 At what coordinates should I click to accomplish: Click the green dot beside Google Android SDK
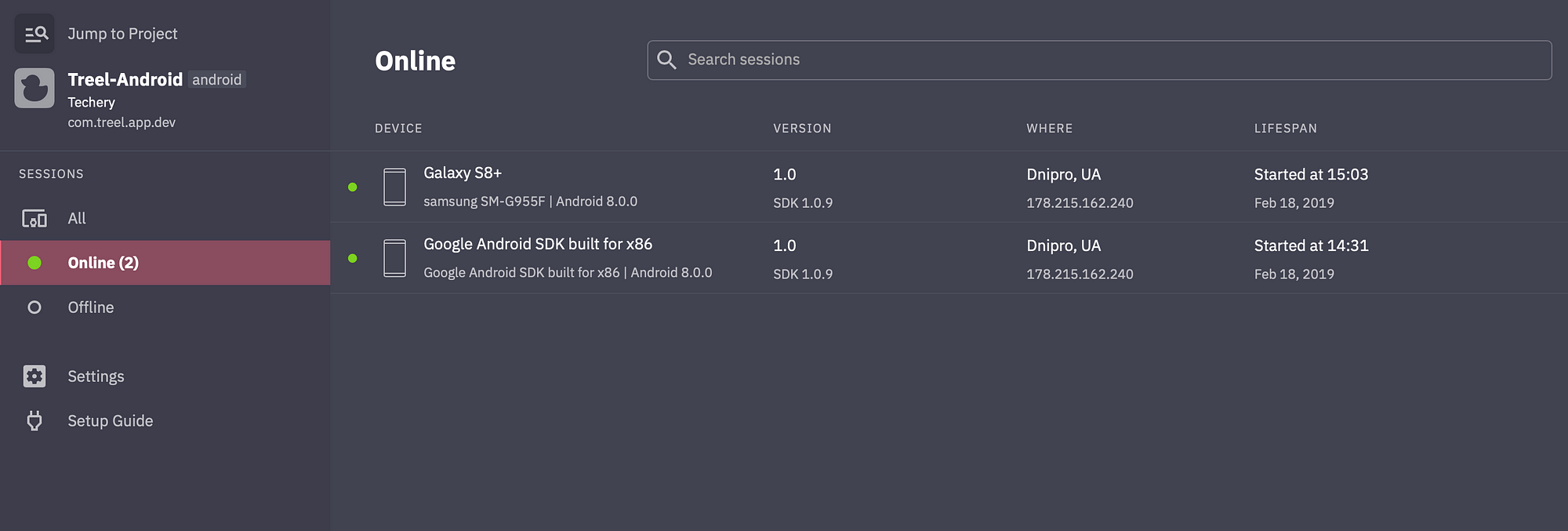tap(353, 258)
